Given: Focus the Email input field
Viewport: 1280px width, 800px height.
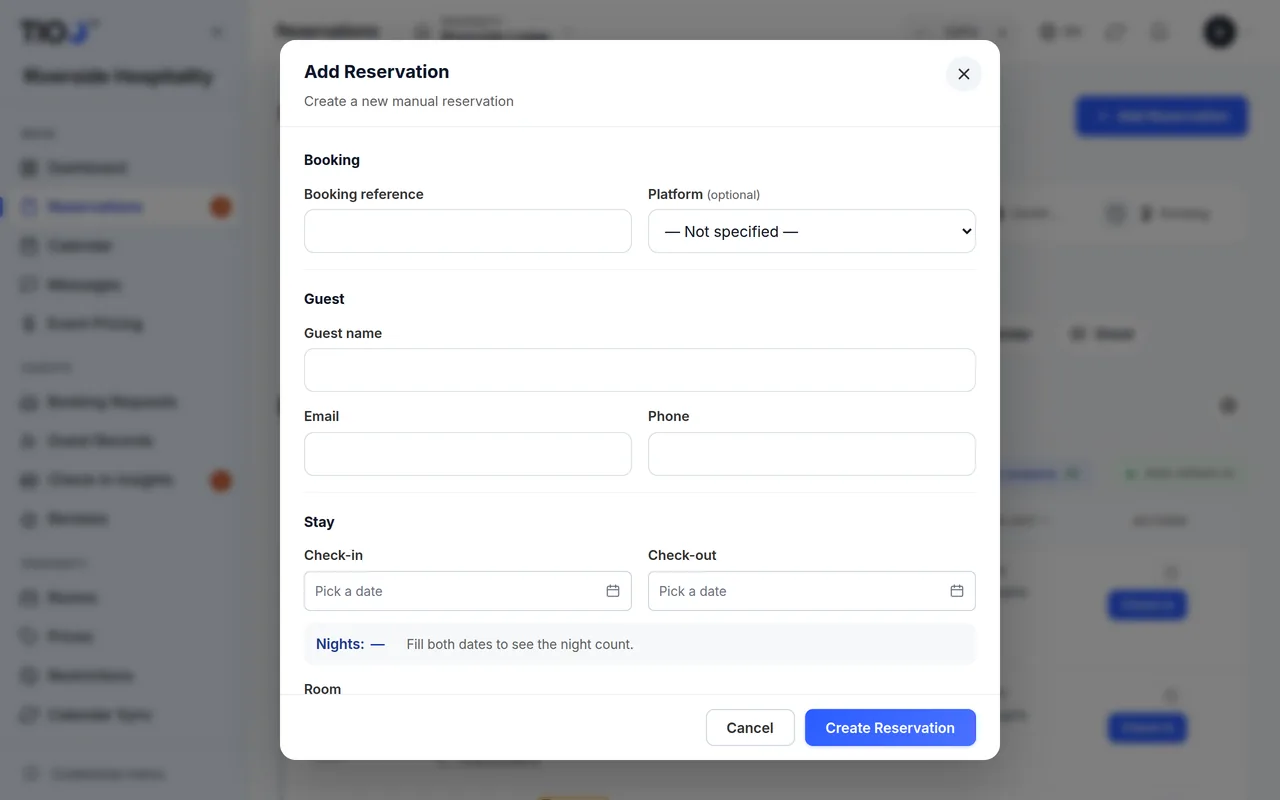Looking at the screenshot, I should pos(468,454).
